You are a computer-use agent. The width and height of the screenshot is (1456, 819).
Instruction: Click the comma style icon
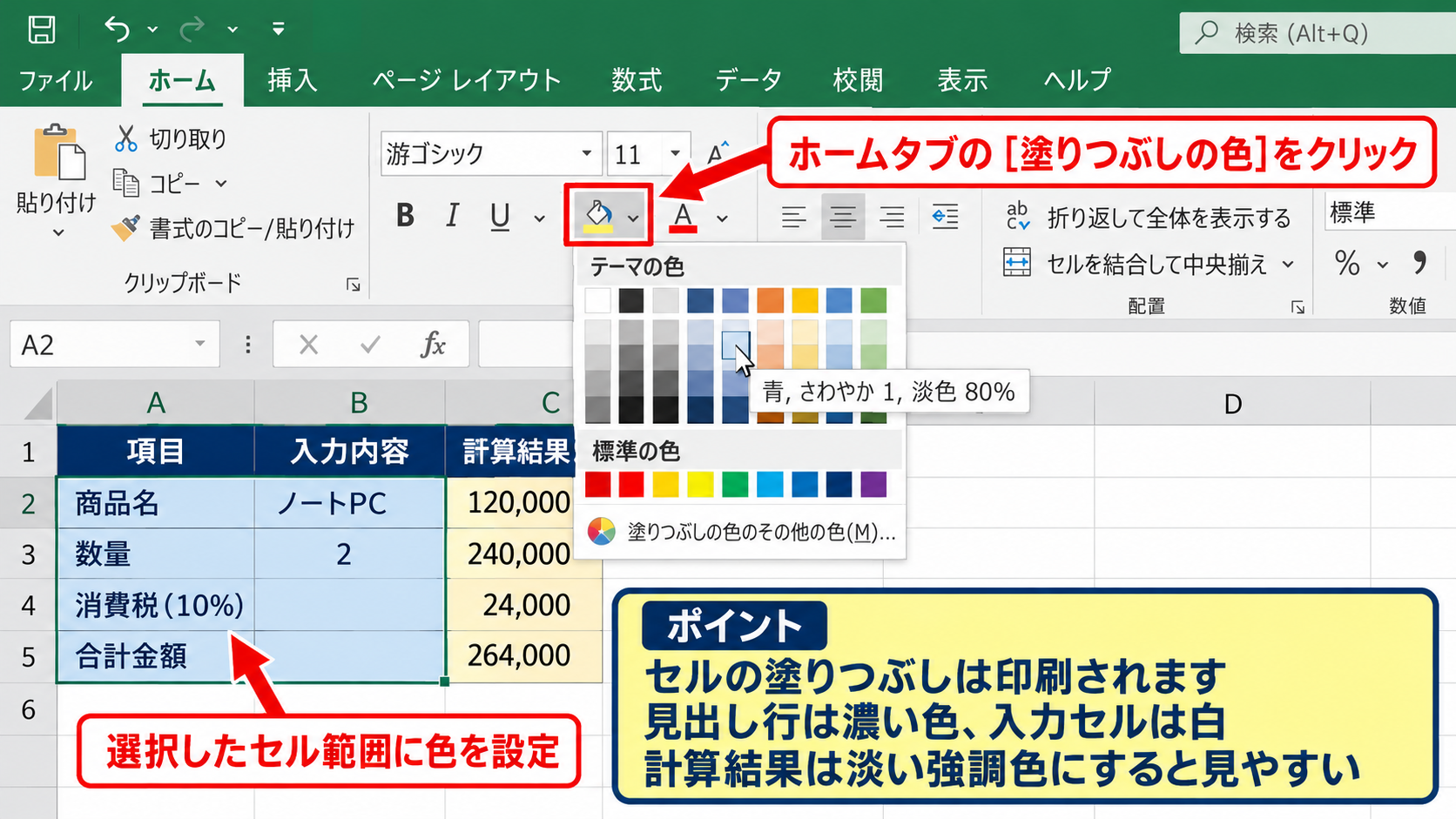tap(1420, 263)
